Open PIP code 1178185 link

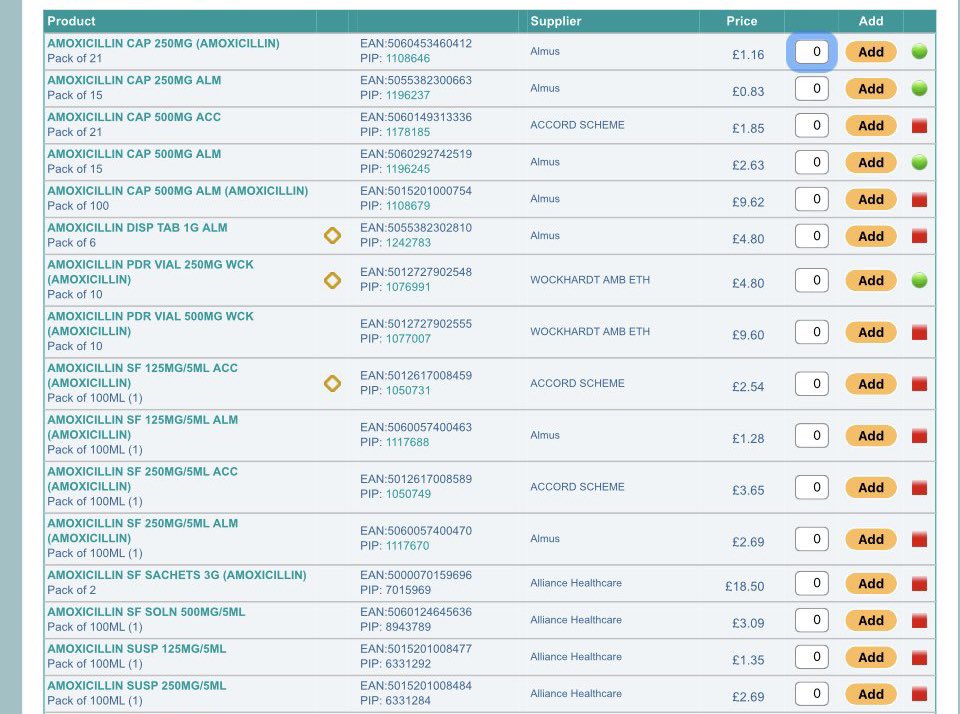pos(408,132)
